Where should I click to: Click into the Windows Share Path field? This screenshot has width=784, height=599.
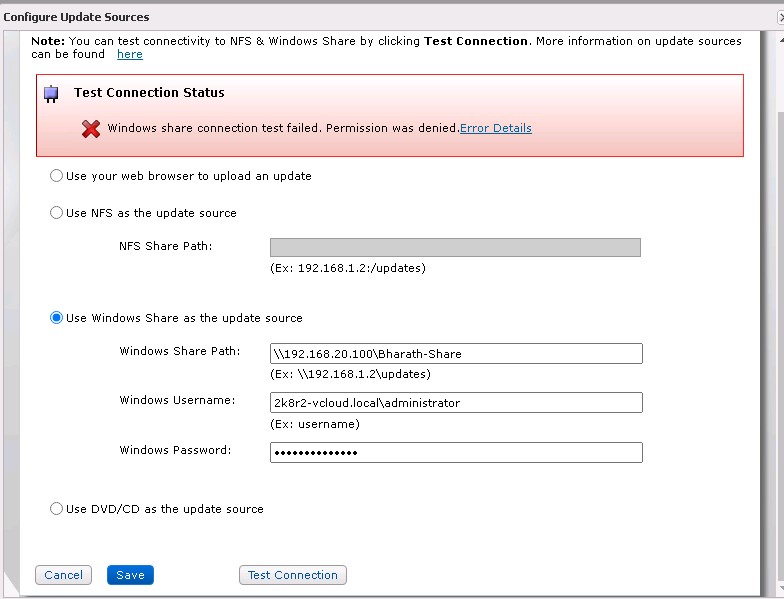(x=456, y=354)
